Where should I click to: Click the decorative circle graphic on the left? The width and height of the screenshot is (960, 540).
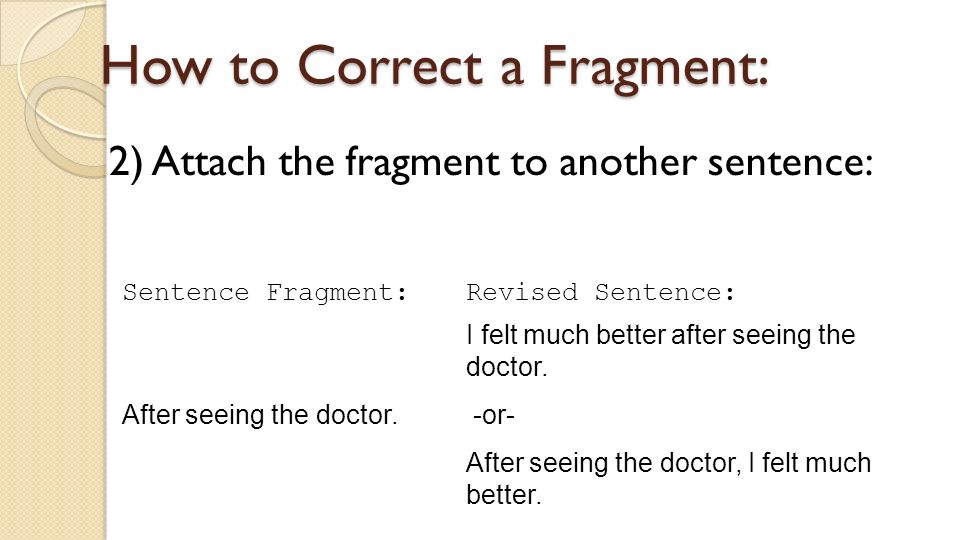[x=64, y=126]
